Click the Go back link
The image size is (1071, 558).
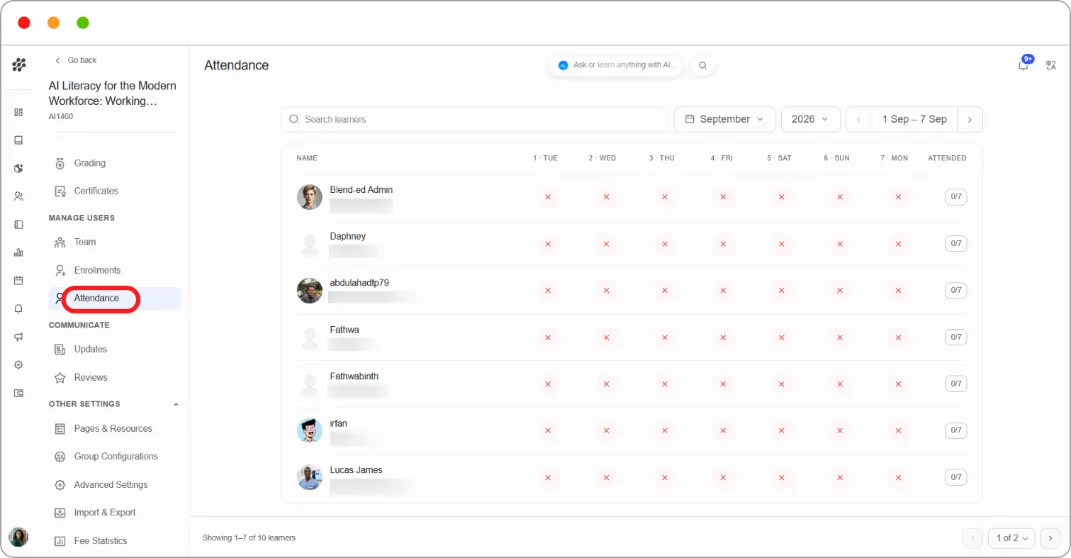click(x=76, y=60)
